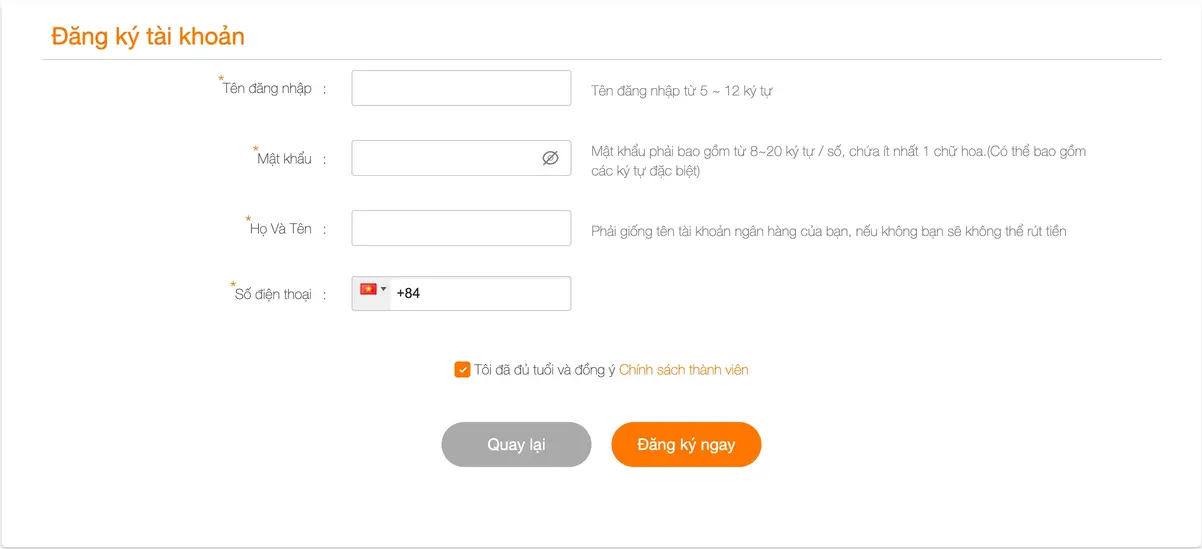Click the Họ Và Tên label
1202x549 pixels.
point(280,229)
